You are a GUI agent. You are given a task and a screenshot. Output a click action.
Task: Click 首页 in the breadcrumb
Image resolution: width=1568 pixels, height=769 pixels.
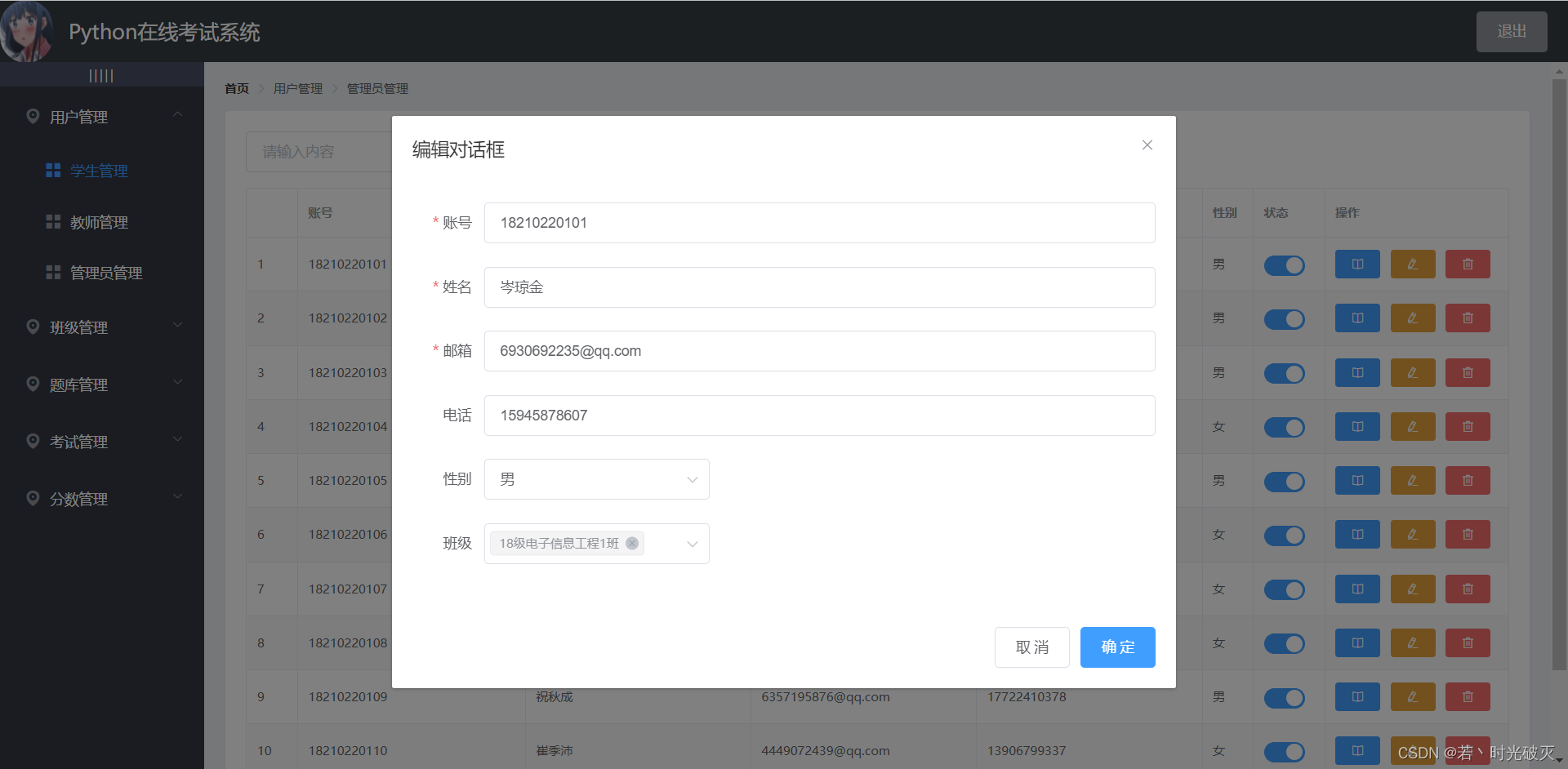click(237, 88)
